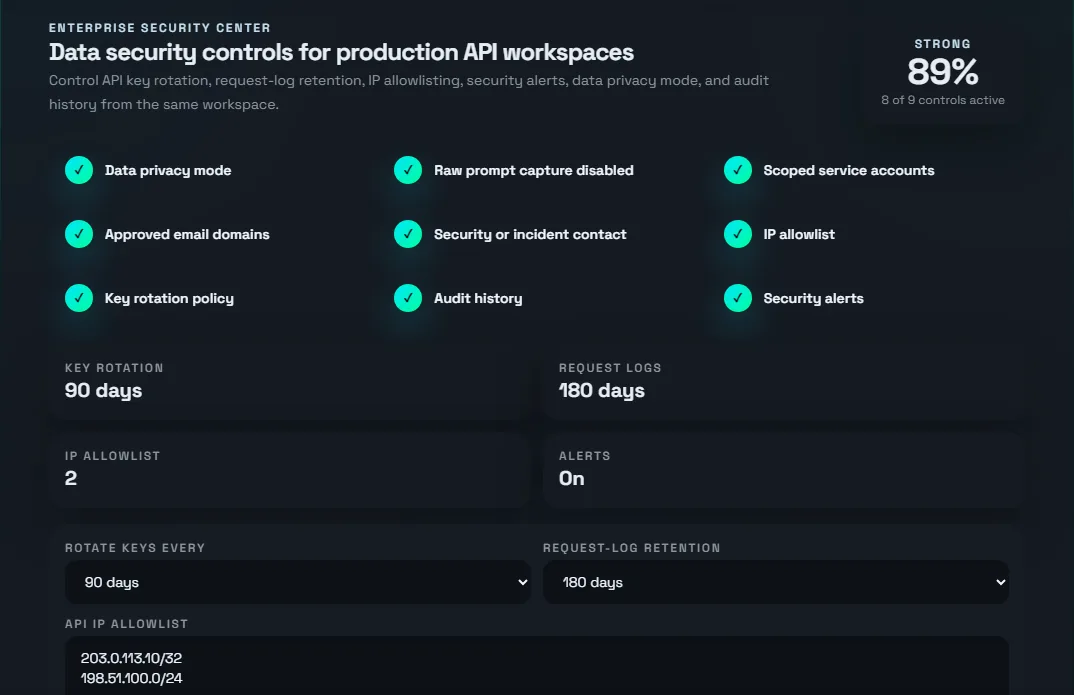Click the Approved email domains checkmark icon
Viewport: 1074px width, 695px height.
(x=79, y=234)
